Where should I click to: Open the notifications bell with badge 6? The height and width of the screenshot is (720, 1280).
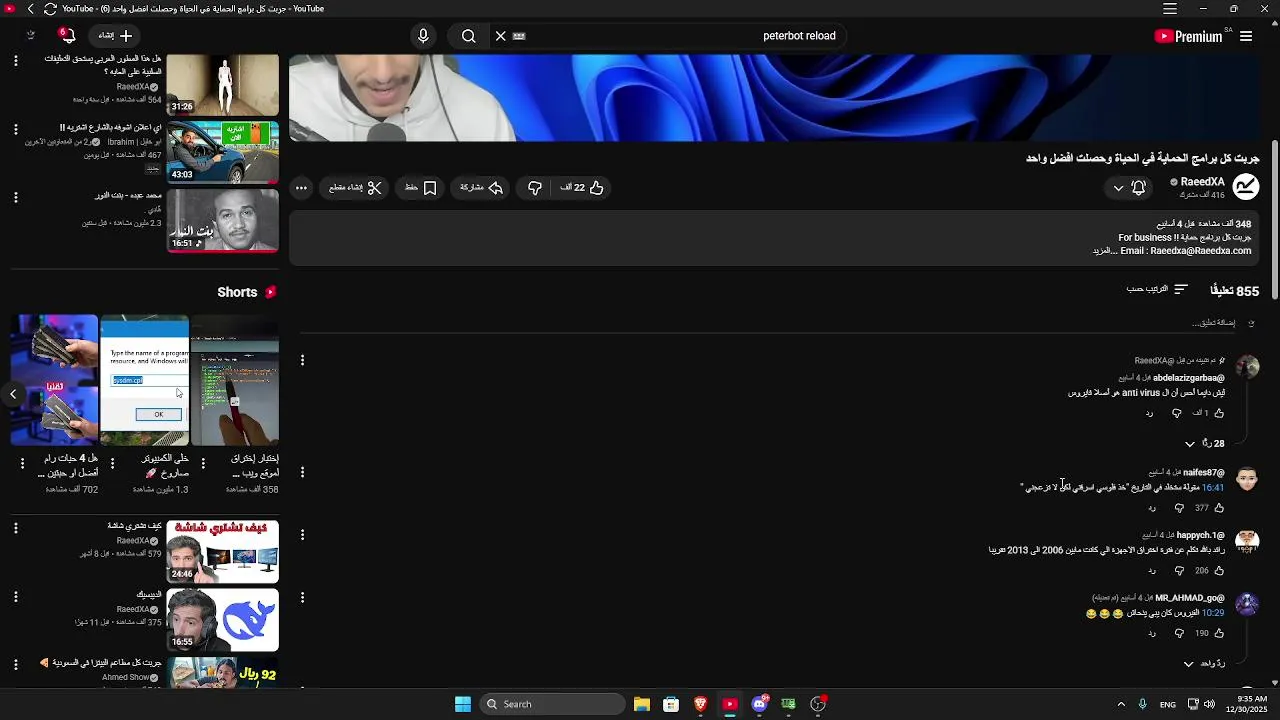coord(67,36)
